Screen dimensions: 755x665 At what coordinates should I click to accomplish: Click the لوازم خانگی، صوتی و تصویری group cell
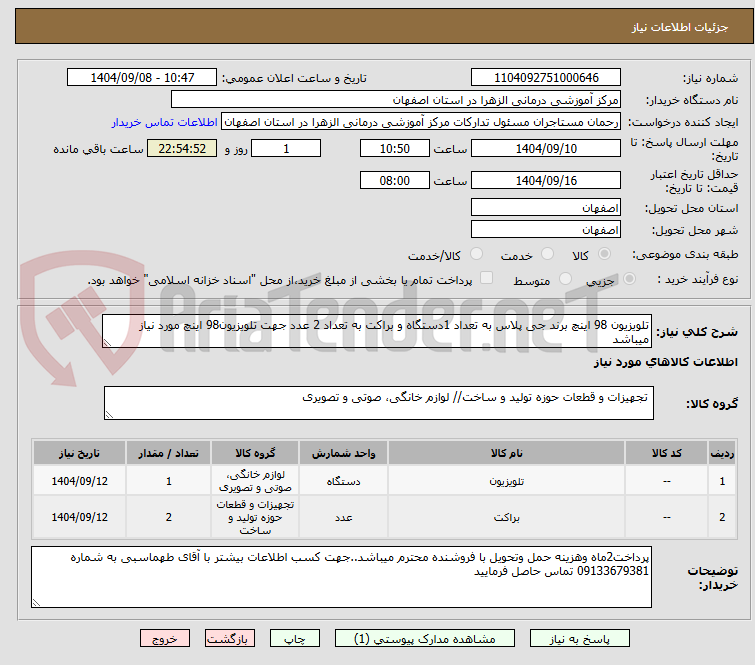point(255,481)
